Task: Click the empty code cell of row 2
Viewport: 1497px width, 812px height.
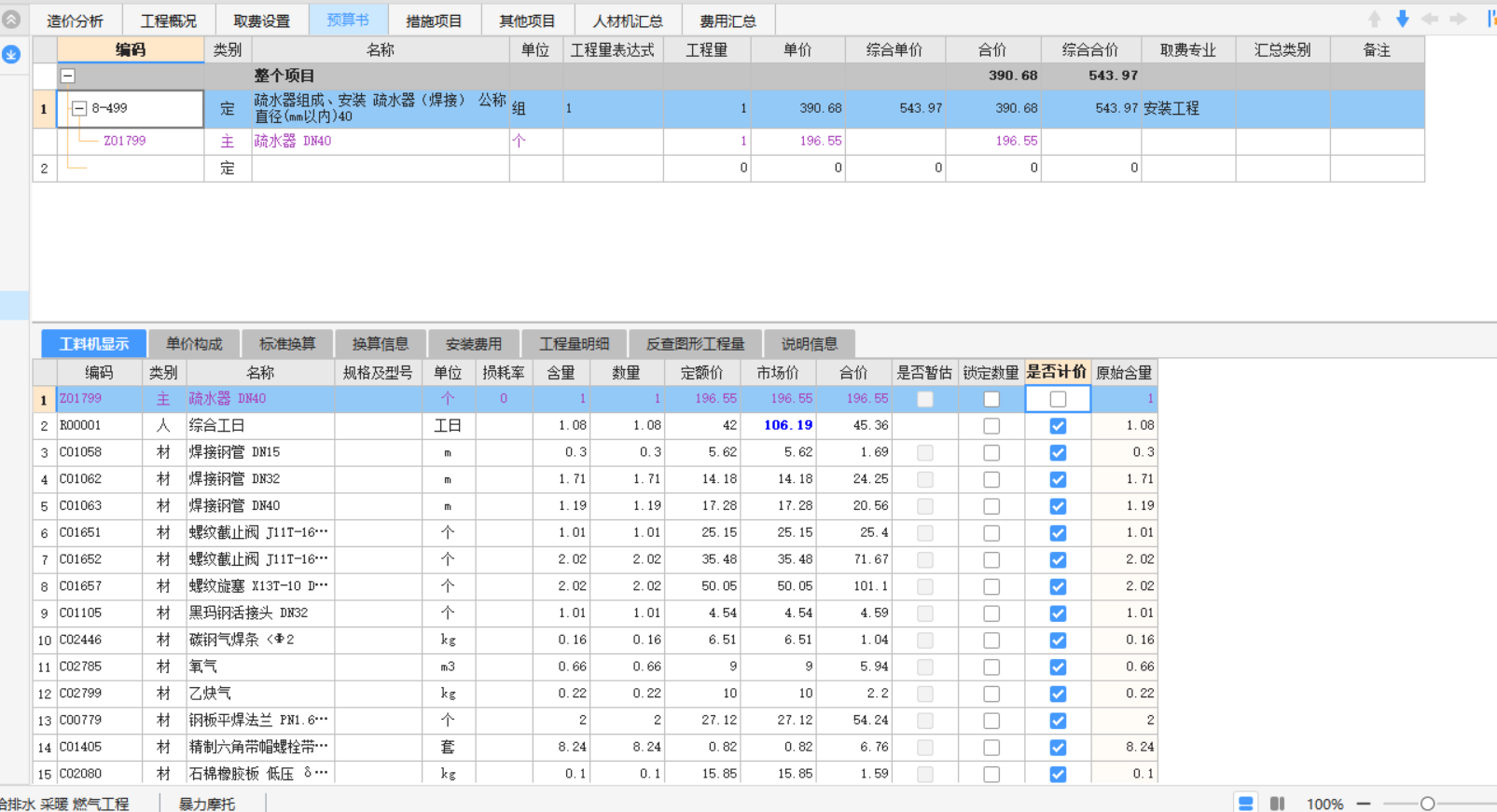Action: coord(131,169)
